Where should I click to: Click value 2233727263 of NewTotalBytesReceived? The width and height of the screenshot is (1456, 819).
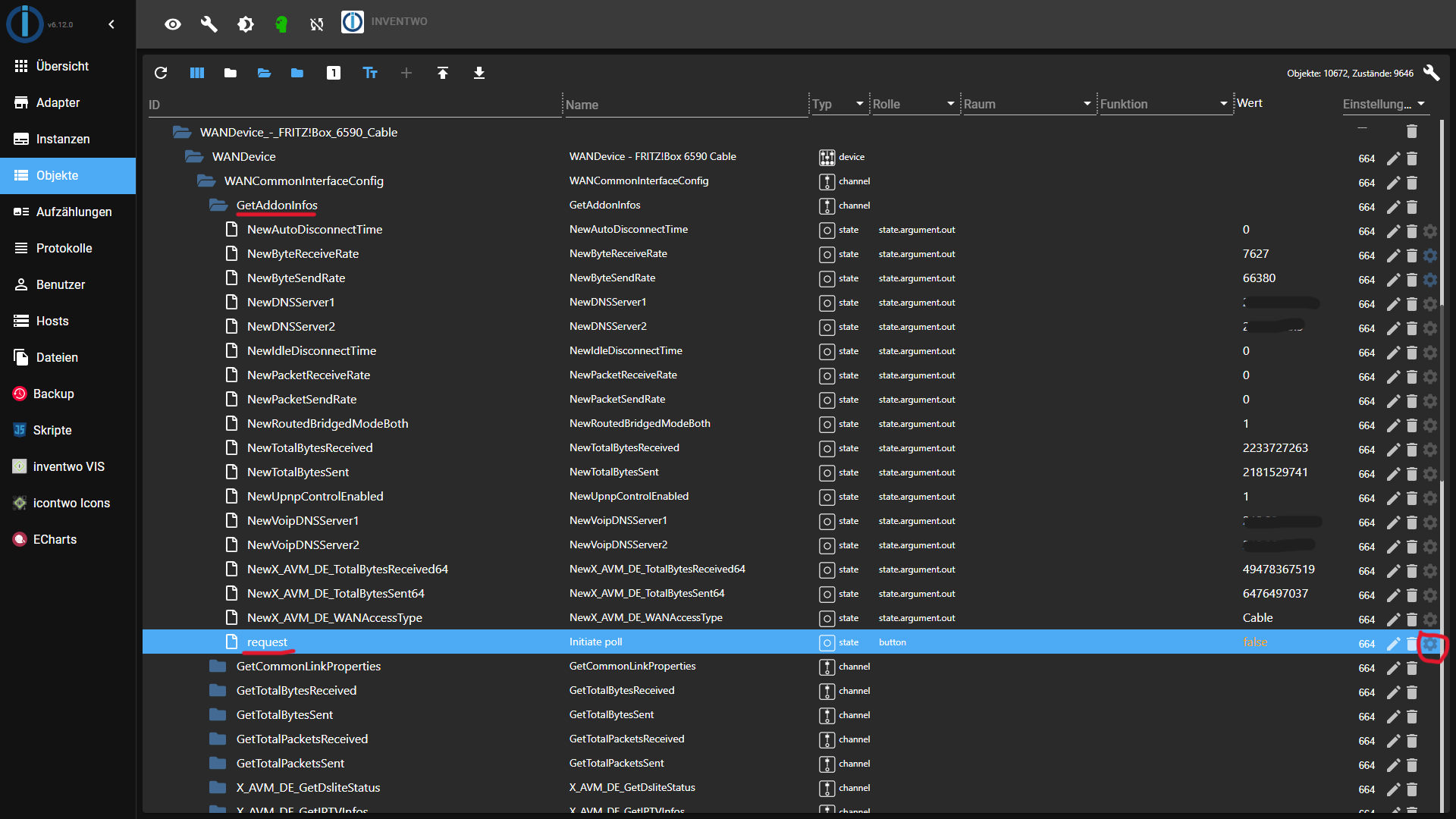coord(1276,447)
